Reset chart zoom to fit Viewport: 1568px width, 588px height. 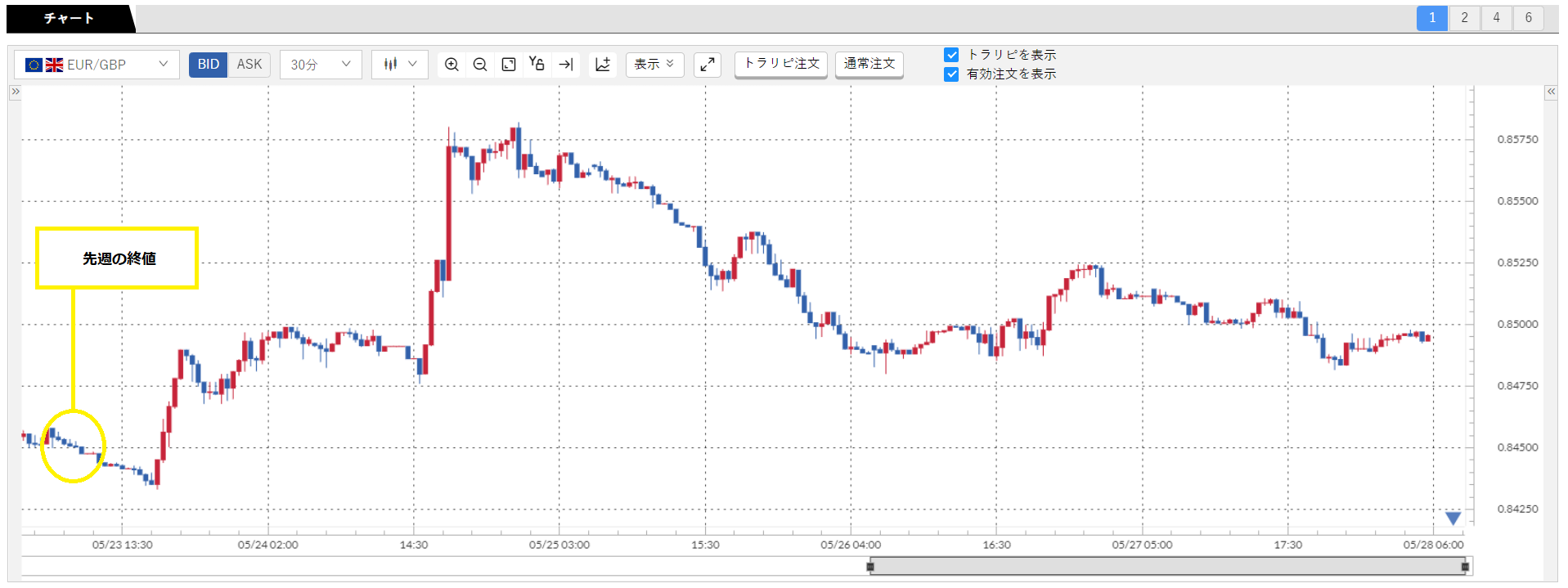pos(509,65)
